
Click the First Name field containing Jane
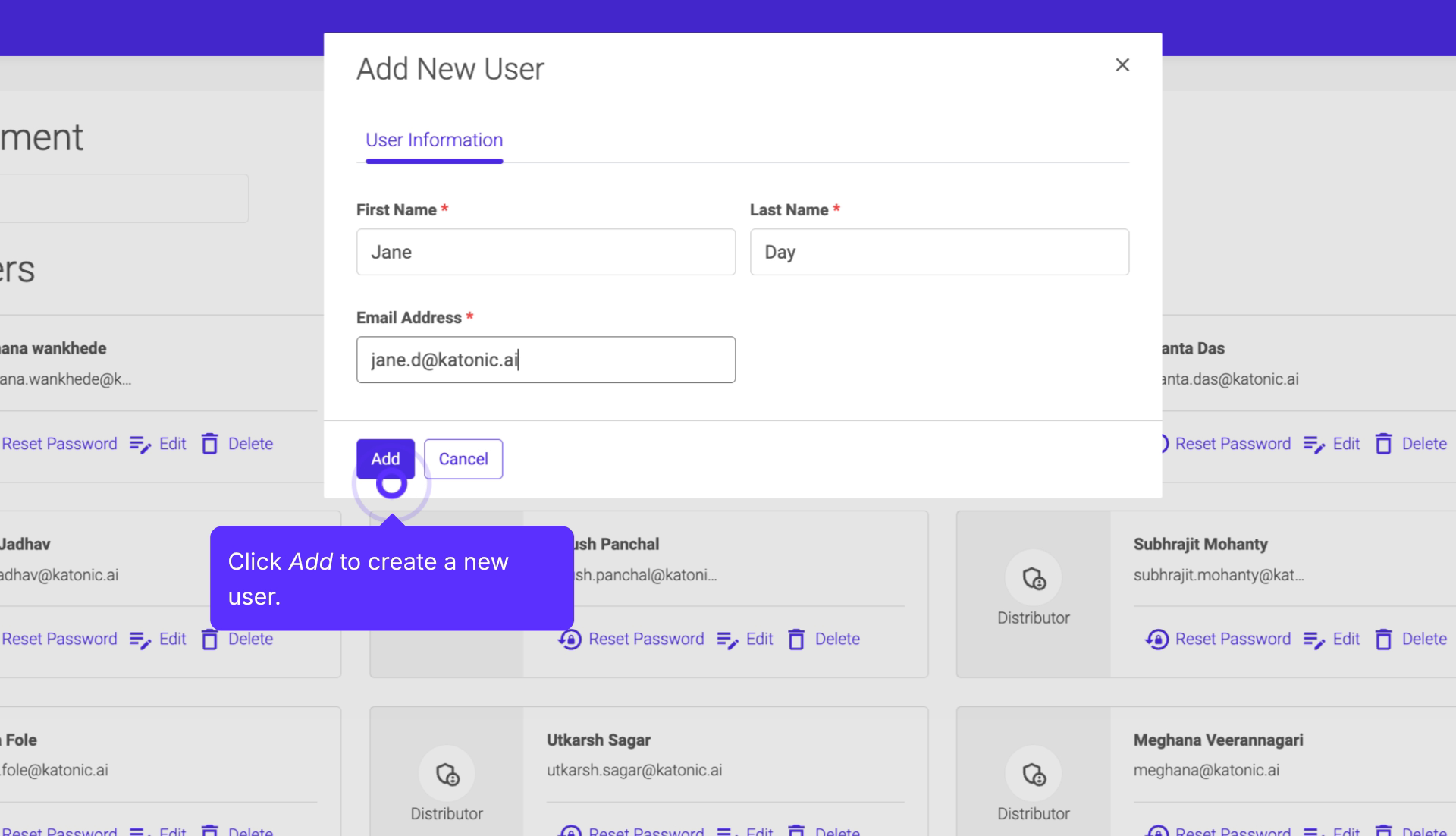tap(545, 252)
